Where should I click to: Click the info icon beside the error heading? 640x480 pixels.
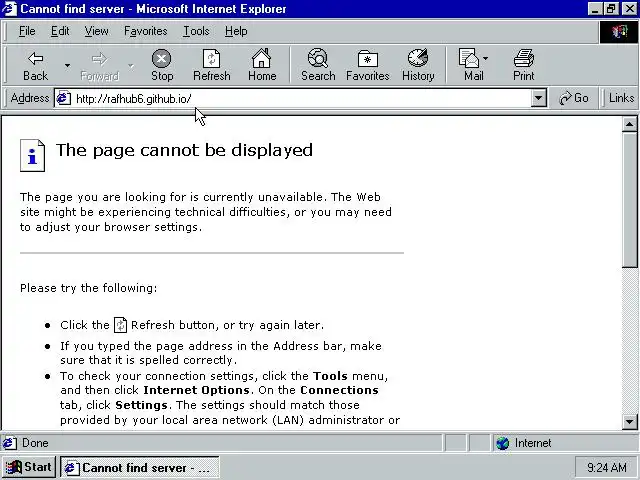32,156
